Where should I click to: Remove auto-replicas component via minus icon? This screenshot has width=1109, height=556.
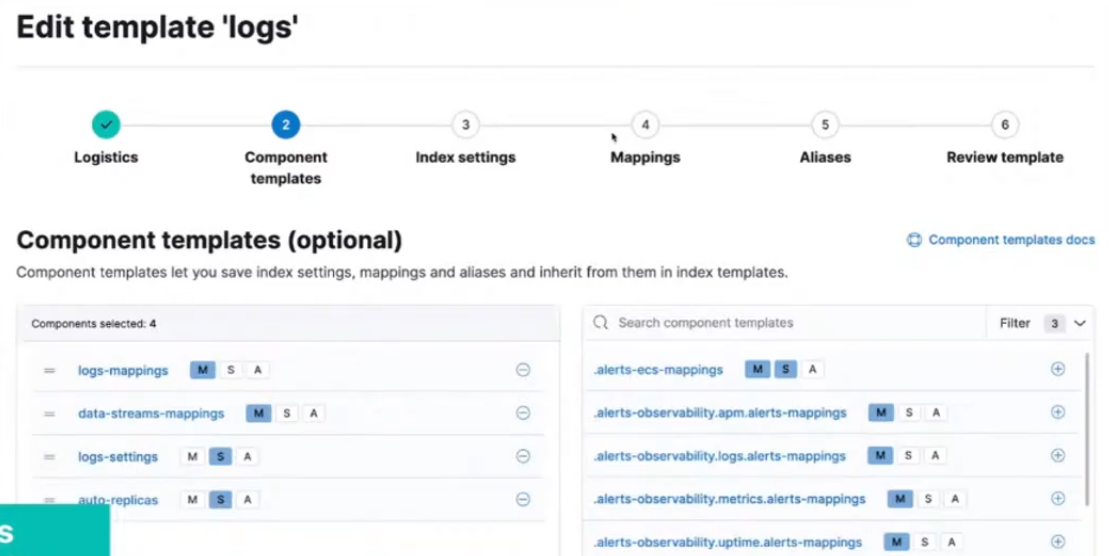pyautogui.click(x=522, y=500)
